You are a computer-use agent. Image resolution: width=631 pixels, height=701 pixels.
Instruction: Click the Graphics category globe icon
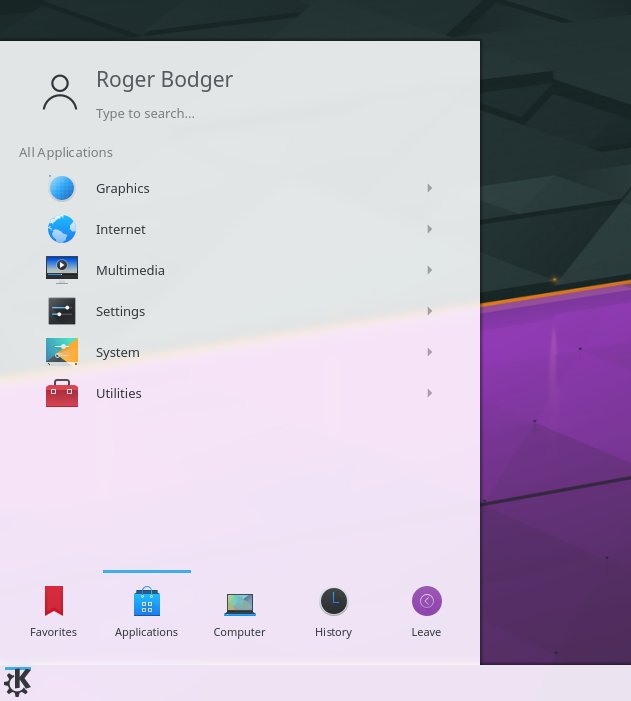coord(62,188)
